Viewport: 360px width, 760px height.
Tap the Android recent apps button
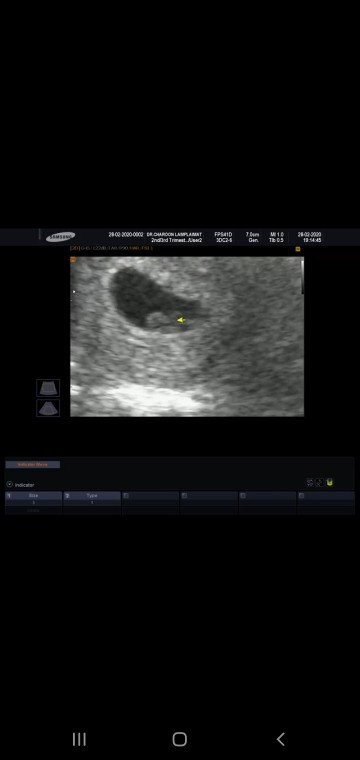click(79, 739)
